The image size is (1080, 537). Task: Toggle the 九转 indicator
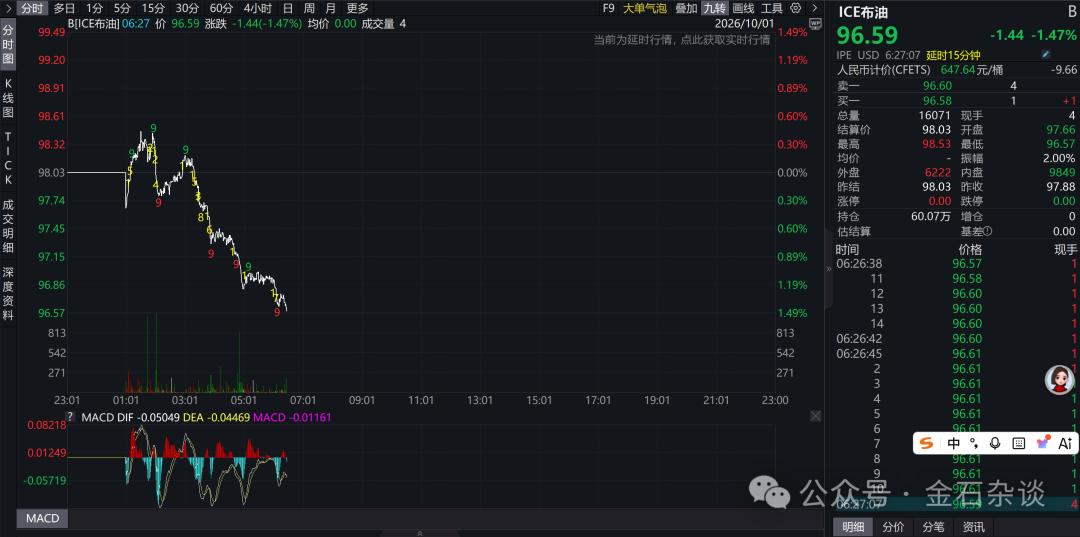point(714,8)
